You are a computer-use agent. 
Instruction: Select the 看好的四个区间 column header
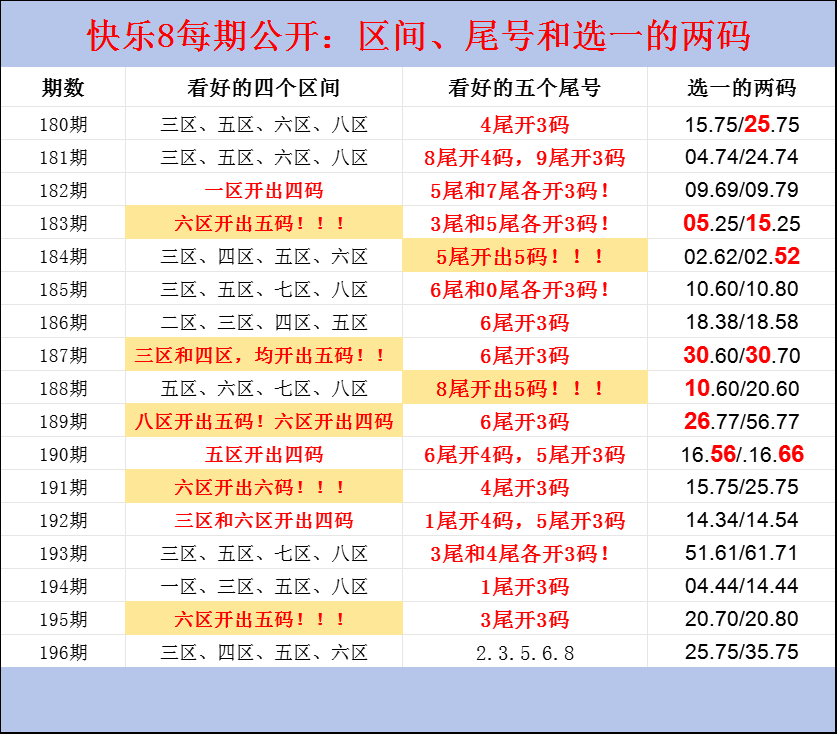tap(264, 88)
